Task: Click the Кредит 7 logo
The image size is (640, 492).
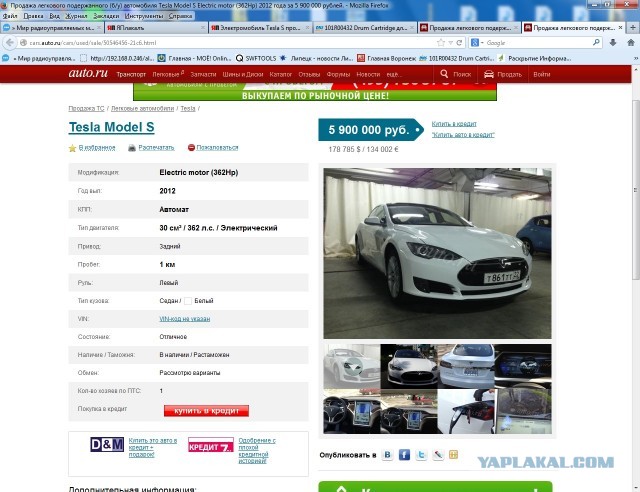Action: pos(211,445)
